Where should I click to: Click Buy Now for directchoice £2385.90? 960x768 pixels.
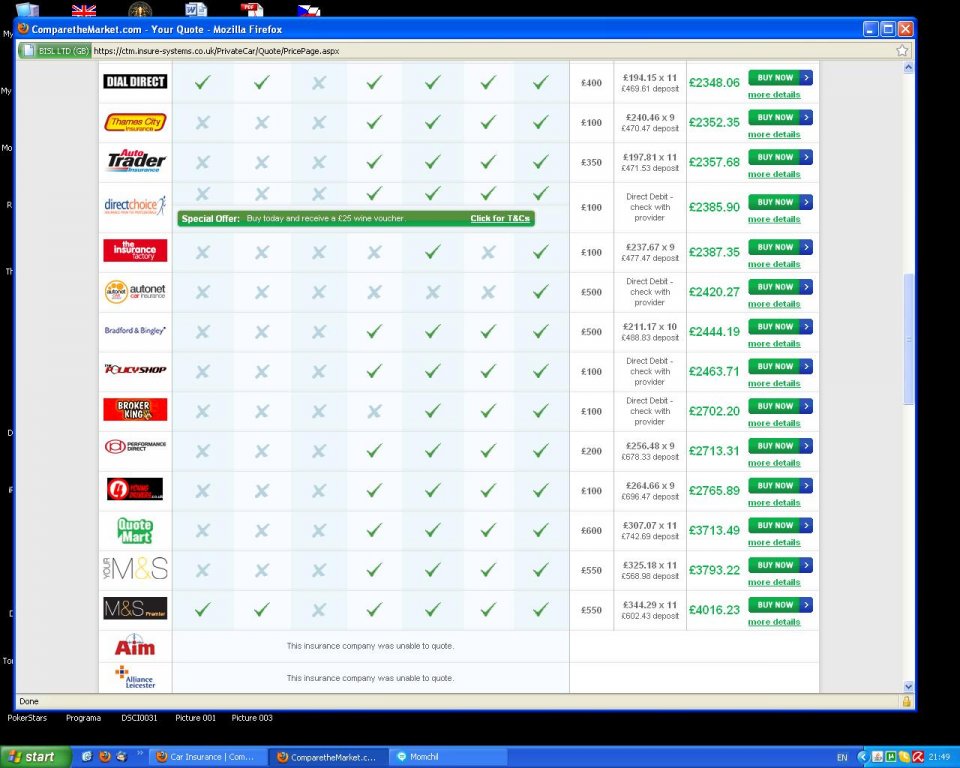click(780, 202)
